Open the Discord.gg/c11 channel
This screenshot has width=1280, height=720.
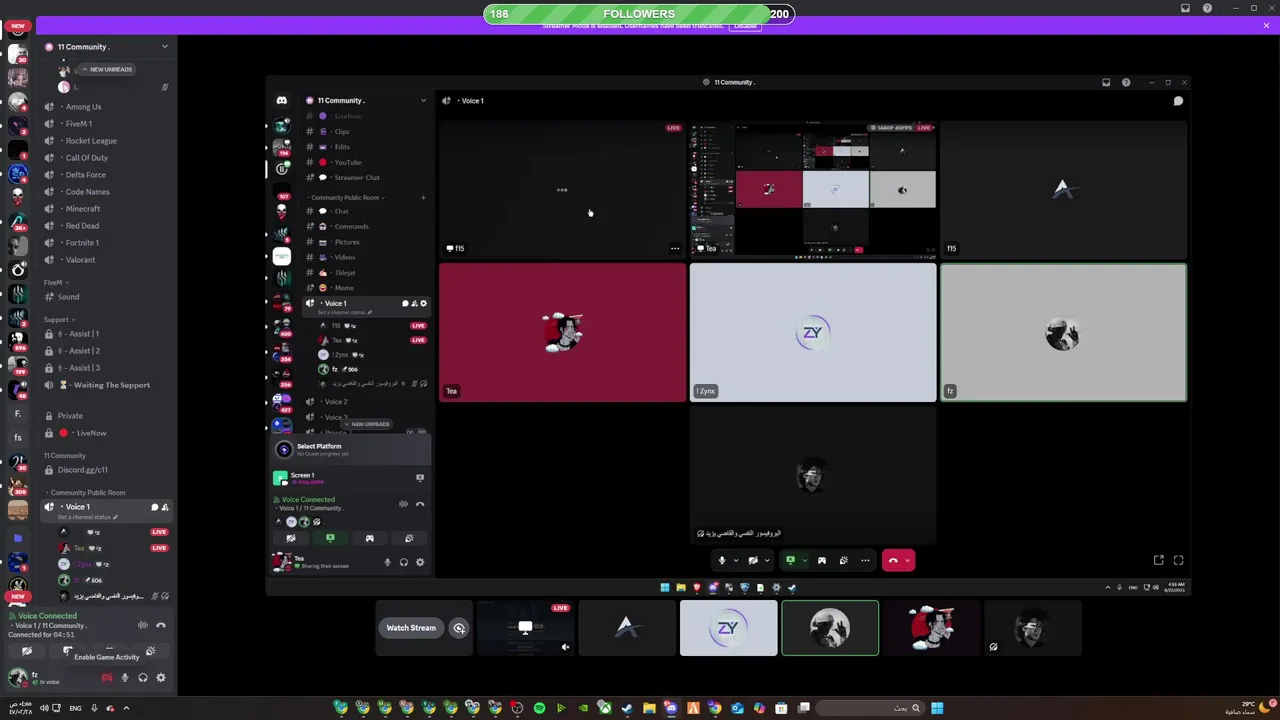(x=82, y=470)
